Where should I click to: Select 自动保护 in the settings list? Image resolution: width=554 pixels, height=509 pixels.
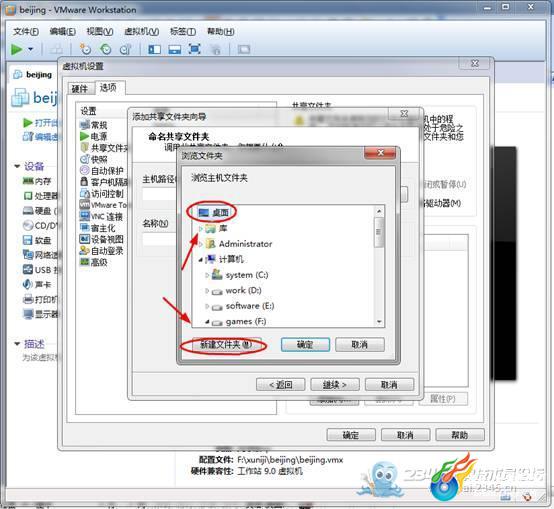coord(102,171)
